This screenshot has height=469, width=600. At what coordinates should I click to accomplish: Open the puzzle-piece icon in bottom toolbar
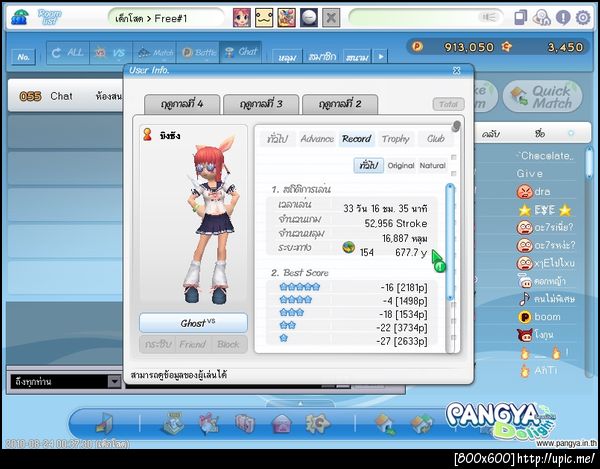click(x=317, y=423)
